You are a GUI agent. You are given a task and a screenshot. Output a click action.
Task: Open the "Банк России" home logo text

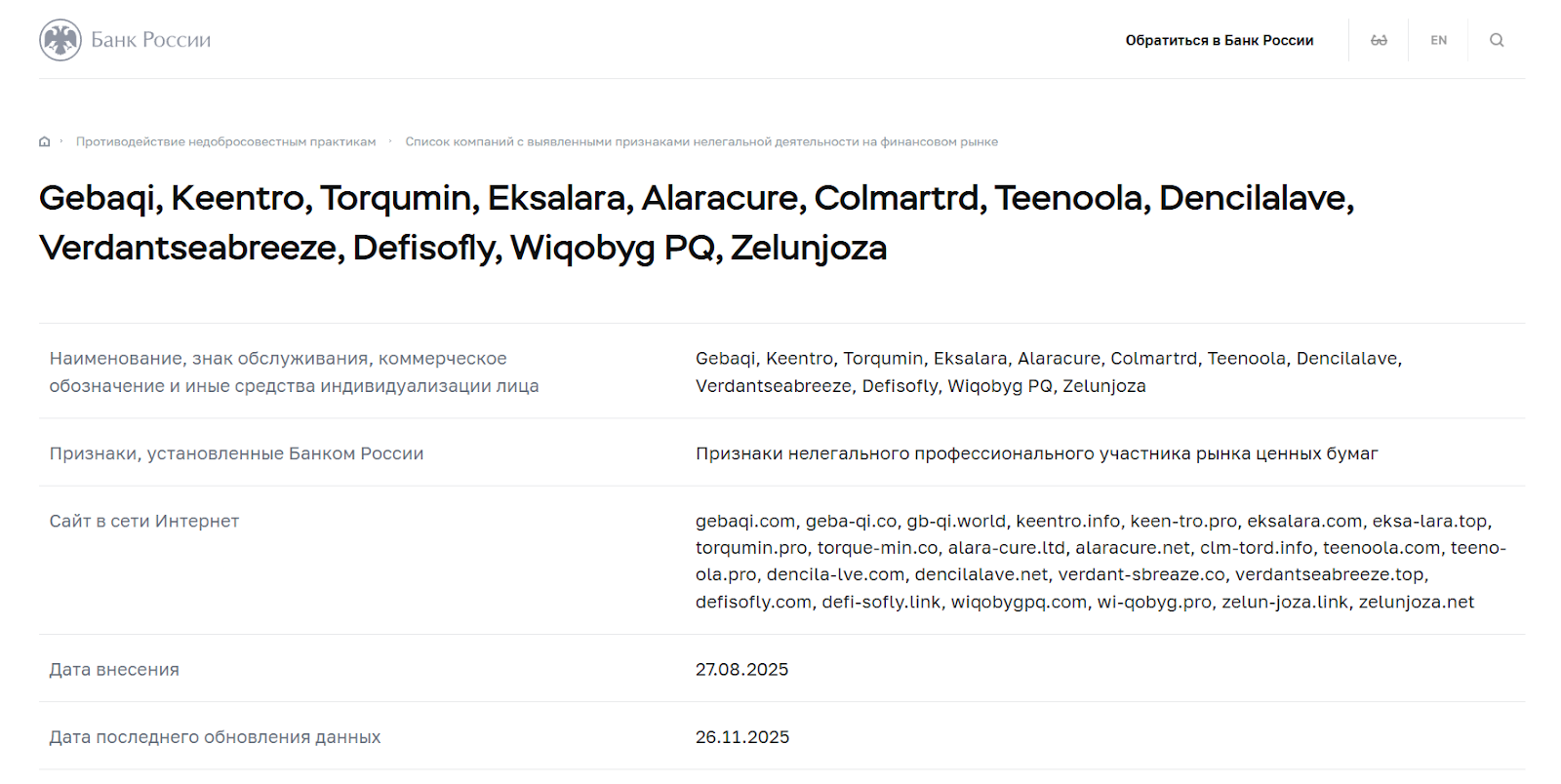tap(151, 40)
